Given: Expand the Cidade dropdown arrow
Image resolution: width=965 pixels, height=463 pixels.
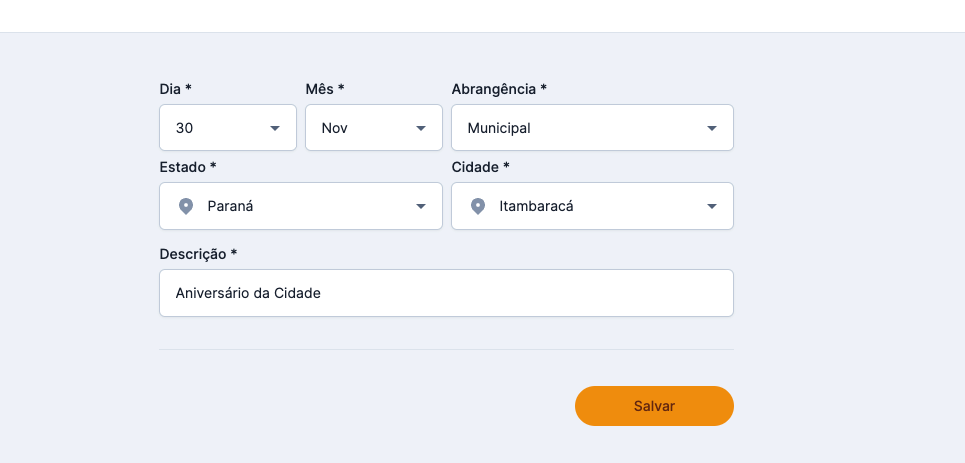Looking at the screenshot, I should pyautogui.click(x=712, y=207).
